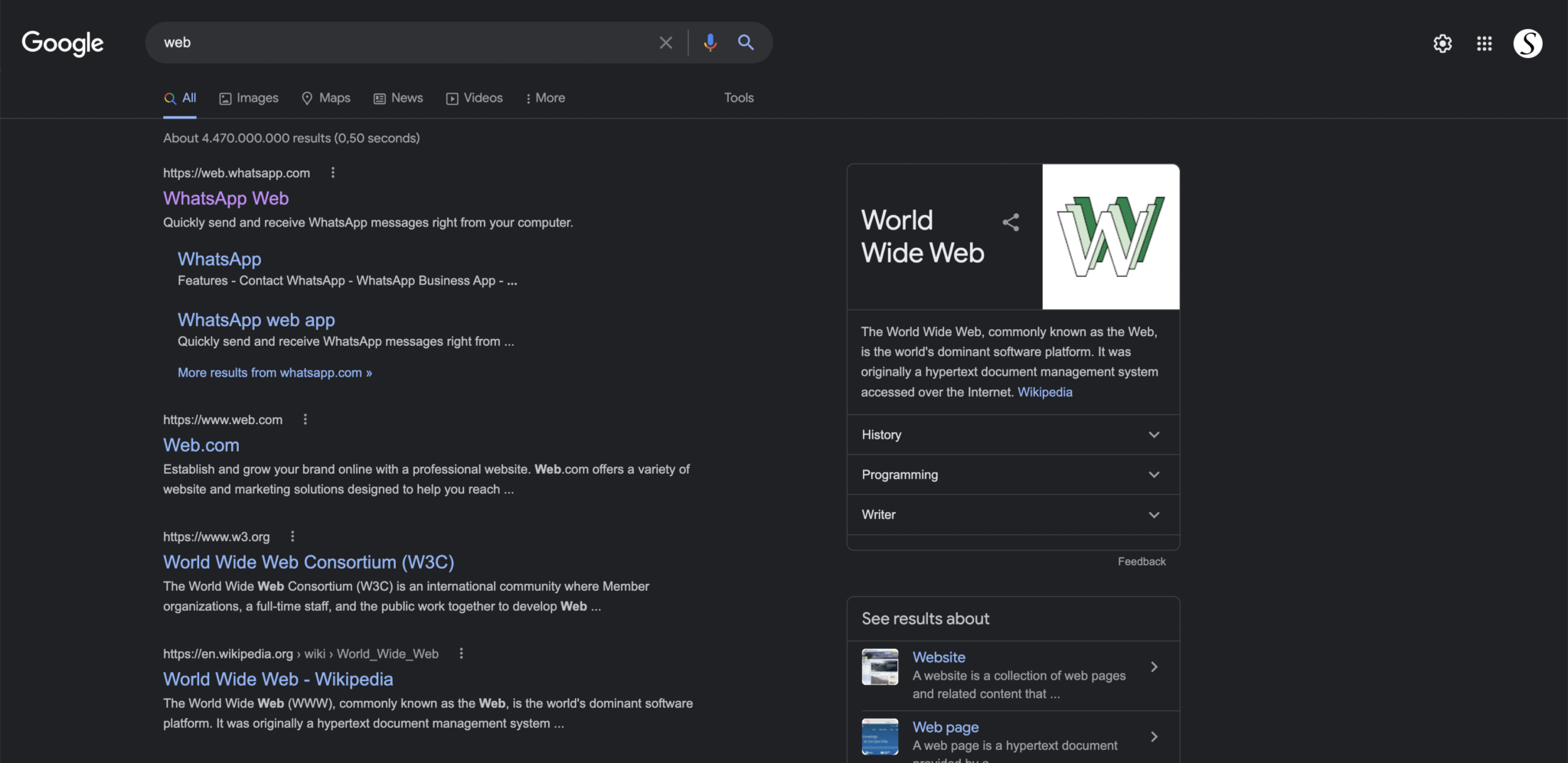Share the World Wide Web knowledge panel

pos(1010,222)
